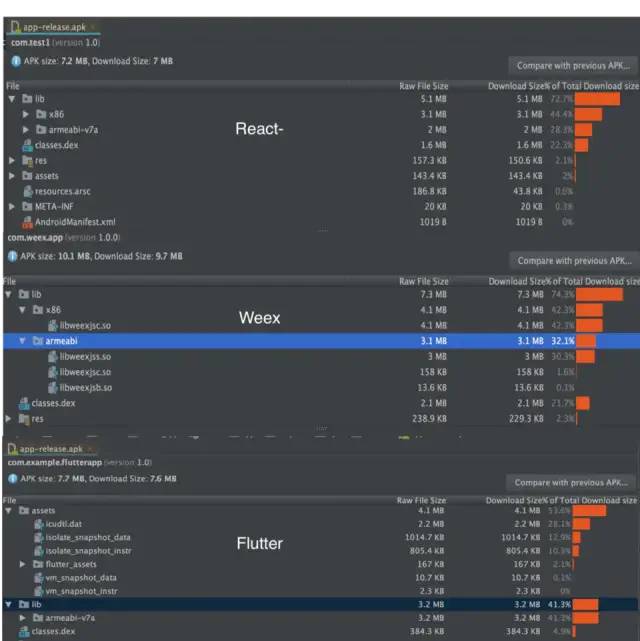Image resolution: width=640 pixels, height=641 pixels.
Task: Click Compare with previous APK for com.test1
Action: point(573,65)
